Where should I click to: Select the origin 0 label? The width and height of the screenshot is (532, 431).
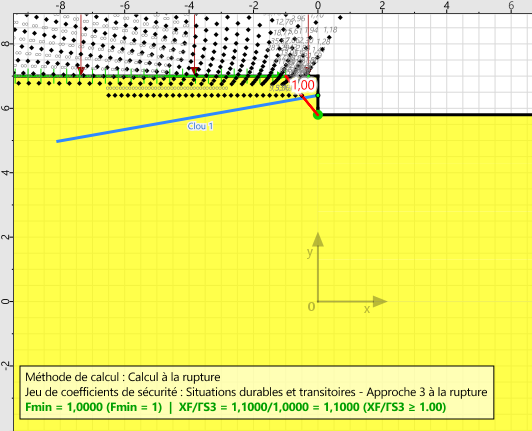[311, 307]
